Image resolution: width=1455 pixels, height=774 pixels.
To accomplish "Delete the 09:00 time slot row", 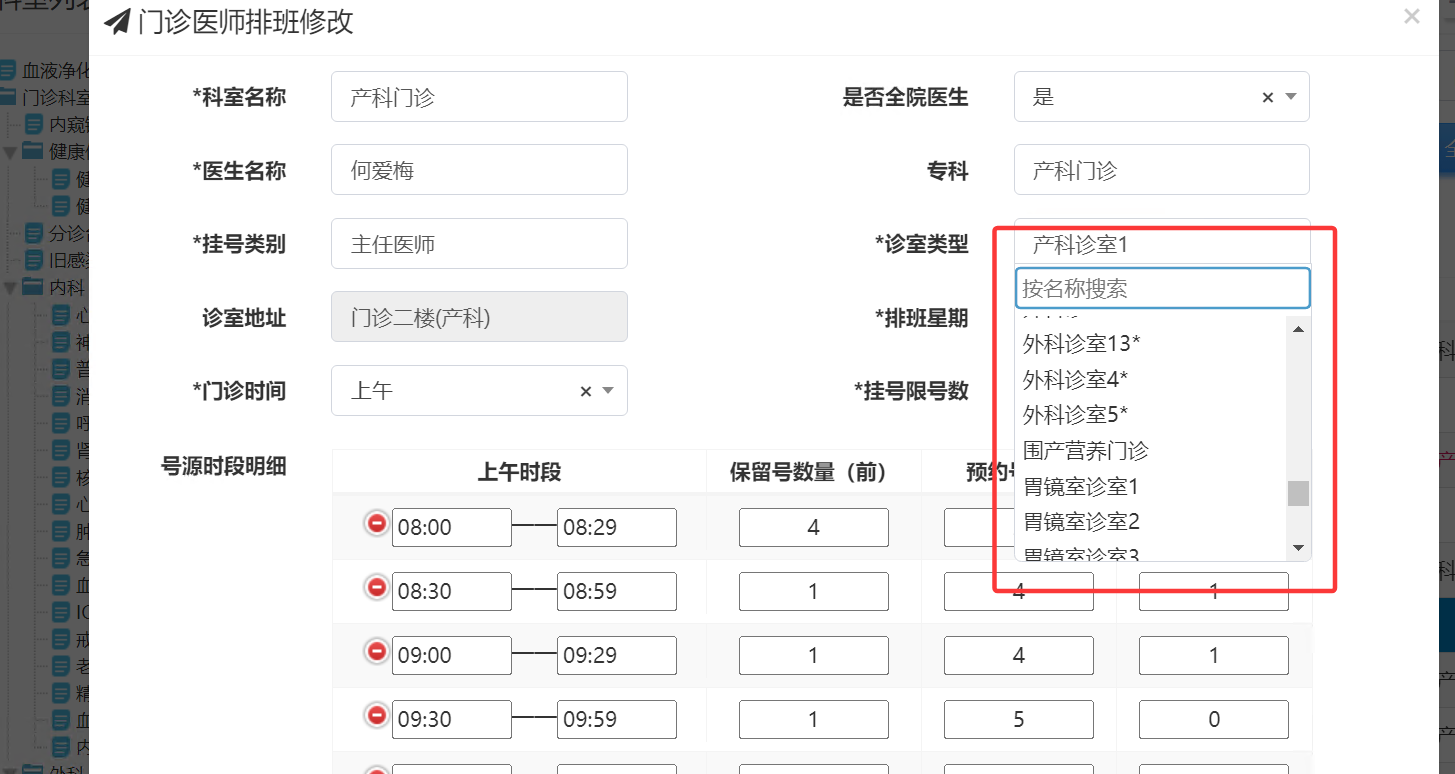I will [x=377, y=651].
